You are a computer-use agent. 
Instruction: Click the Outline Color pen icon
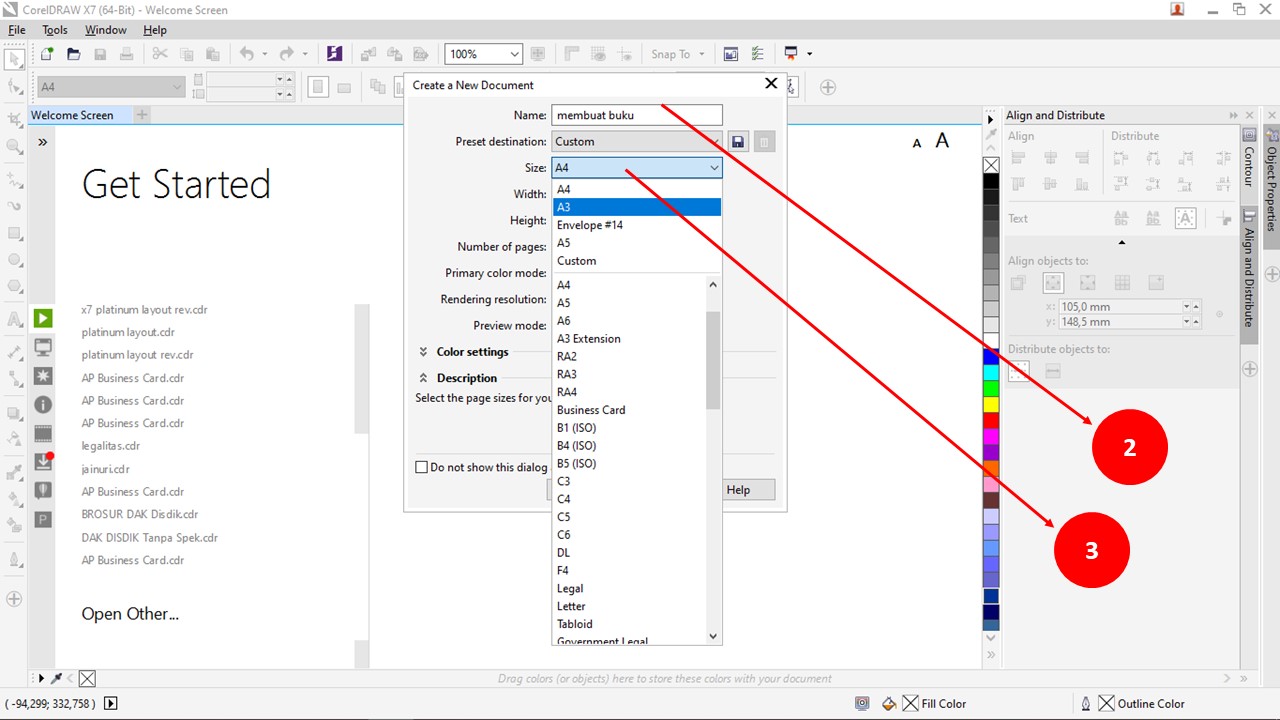(x=1086, y=704)
